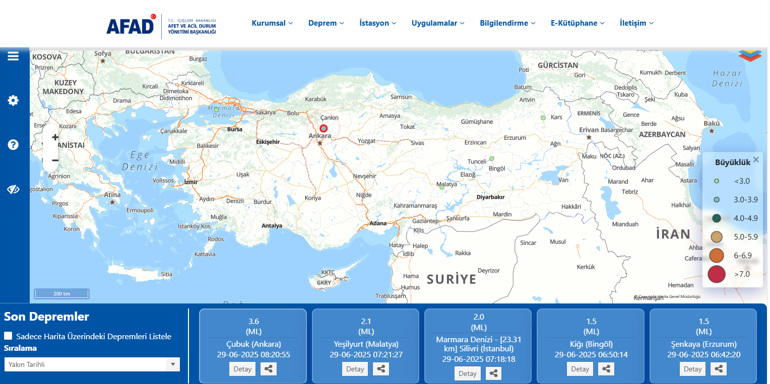Click the <3.0 magnitude legend swatch

pyautogui.click(x=716, y=181)
